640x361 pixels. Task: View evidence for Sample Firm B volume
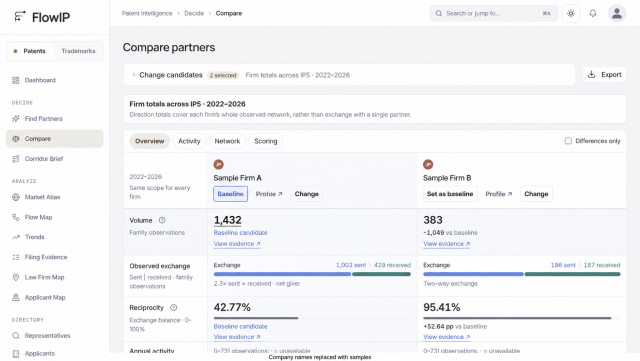point(447,244)
